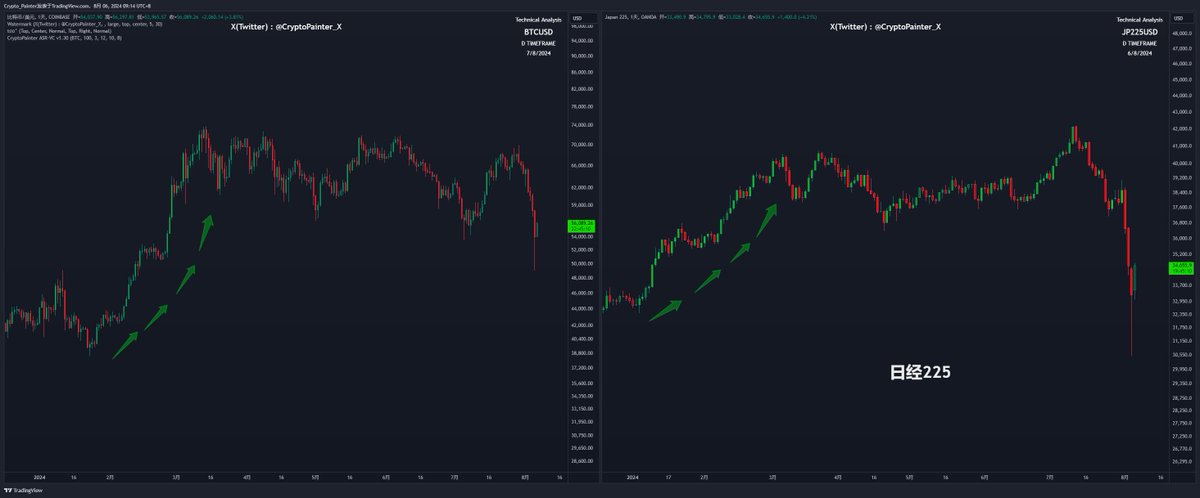Click the BTCUSD title label
The width and height of the screenshot is (1200, 498).
coord(538,31)
